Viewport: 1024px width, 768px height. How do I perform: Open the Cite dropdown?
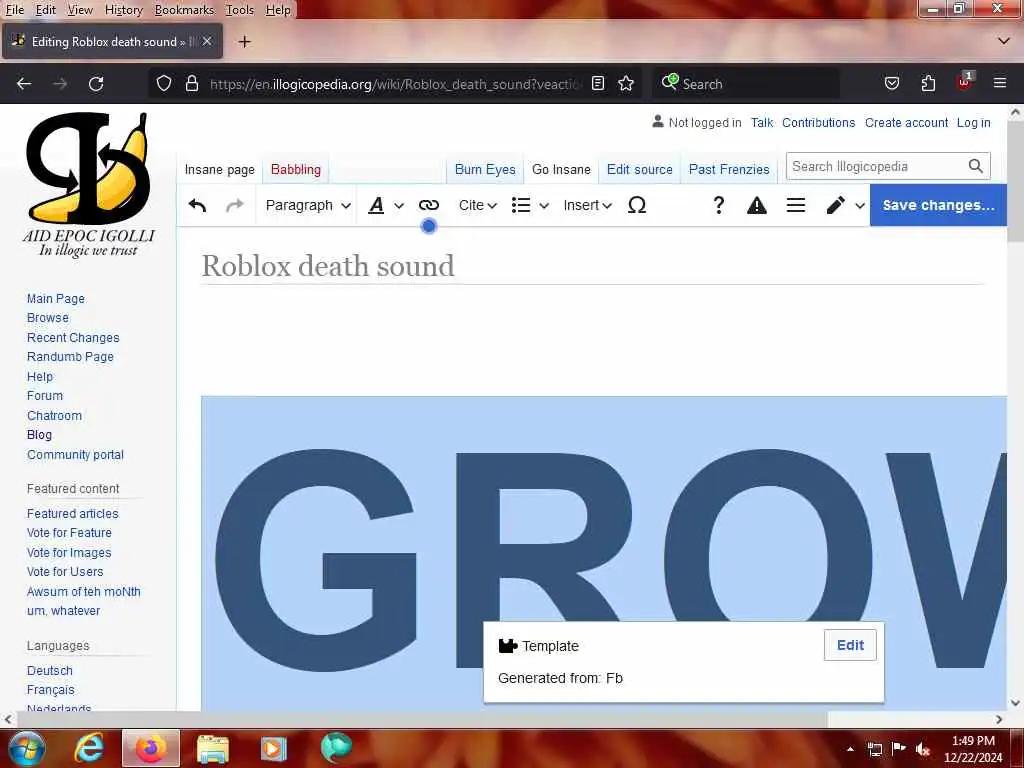pos(477,205)
